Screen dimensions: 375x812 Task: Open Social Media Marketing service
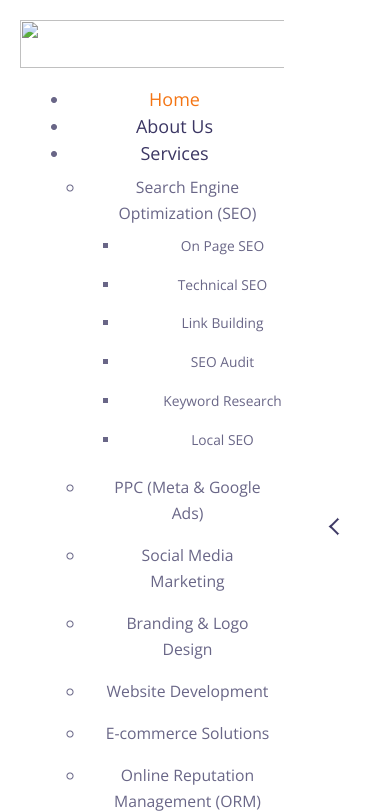(x=188, y=568)
